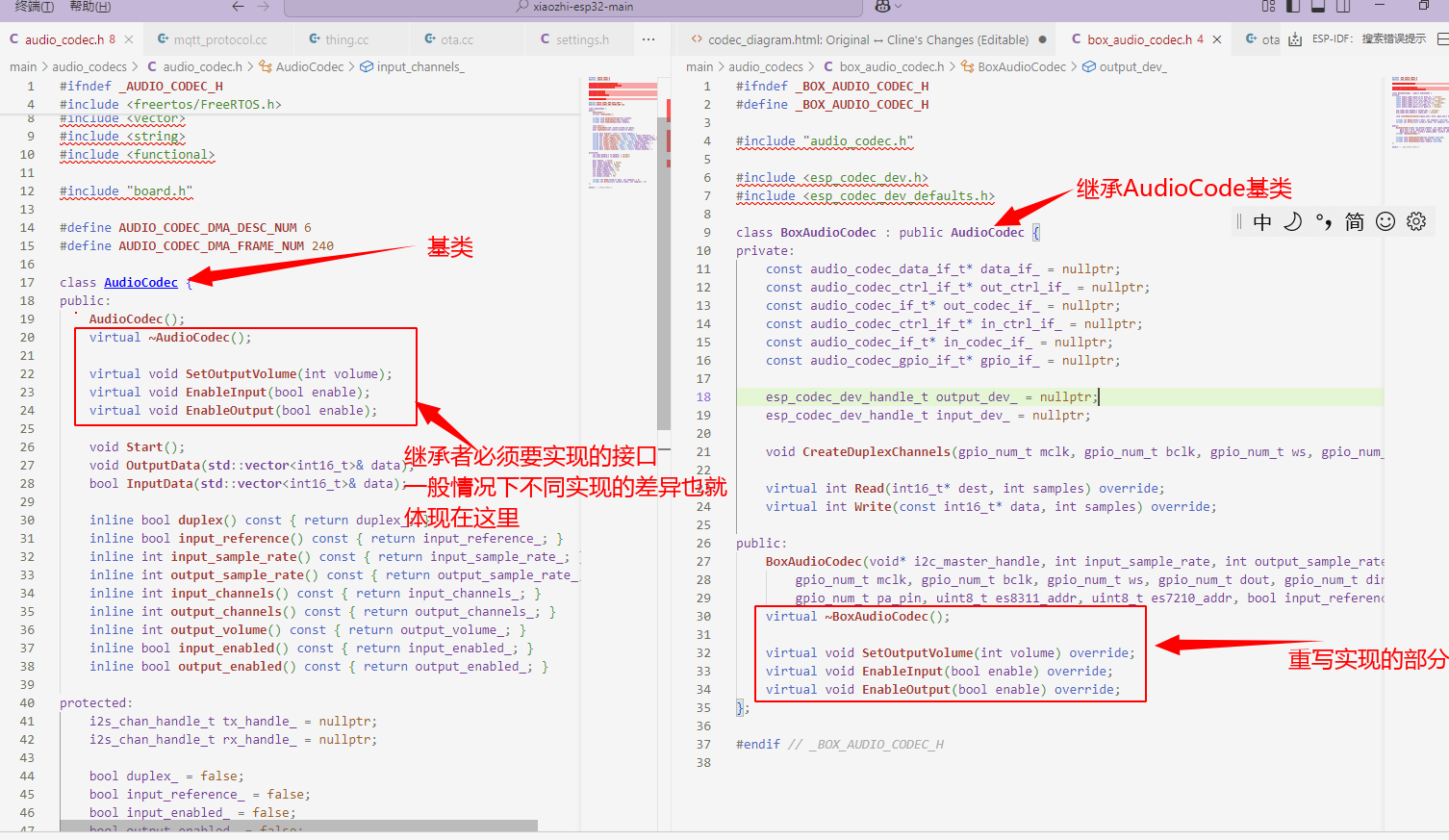Image resolution: width=1449 pixels, height=840 pixels.
Task: Expand the left breadcrumb 'main' segment
Action: [23, 66]
